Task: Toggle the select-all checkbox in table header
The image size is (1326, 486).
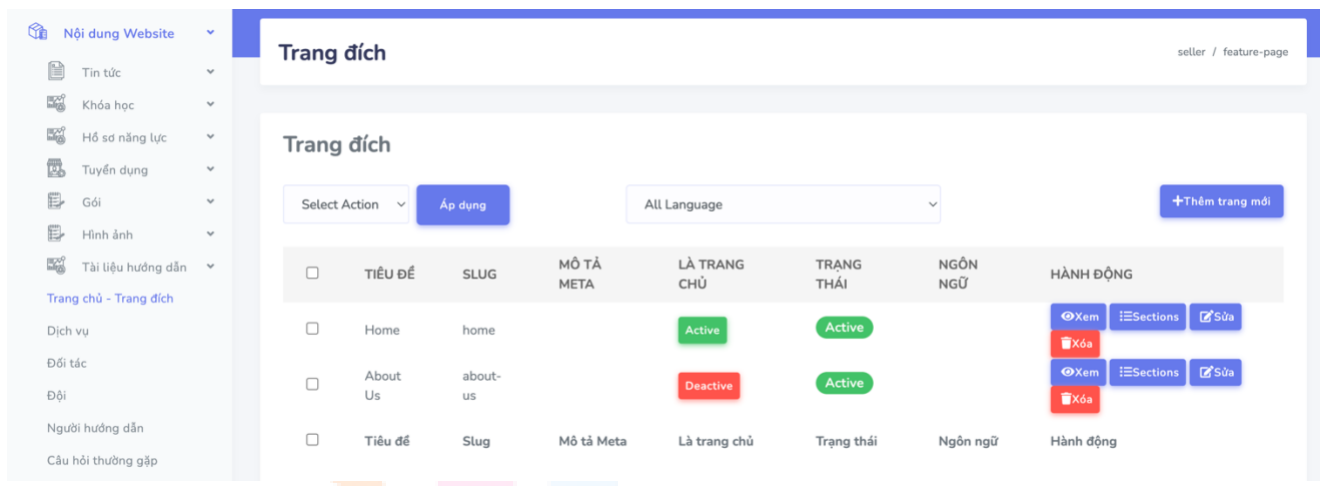Action: [x=312, y=273]
